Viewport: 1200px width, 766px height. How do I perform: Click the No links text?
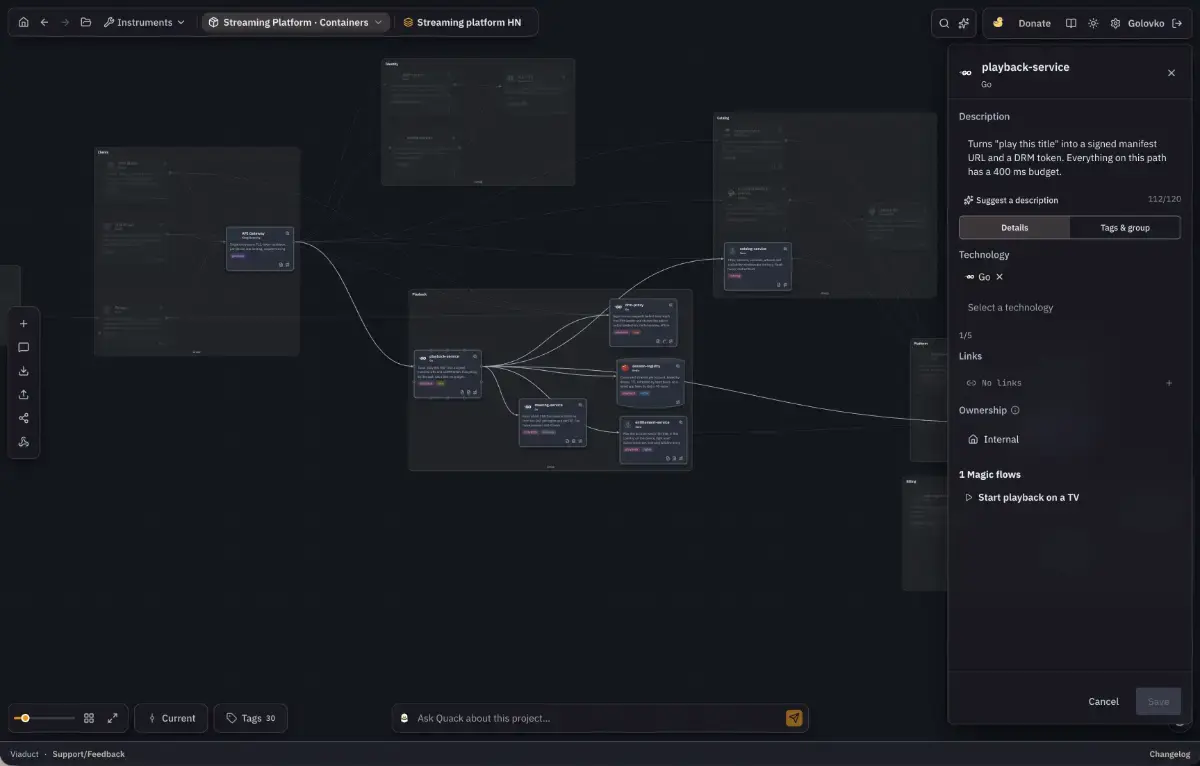point(1001,383)
